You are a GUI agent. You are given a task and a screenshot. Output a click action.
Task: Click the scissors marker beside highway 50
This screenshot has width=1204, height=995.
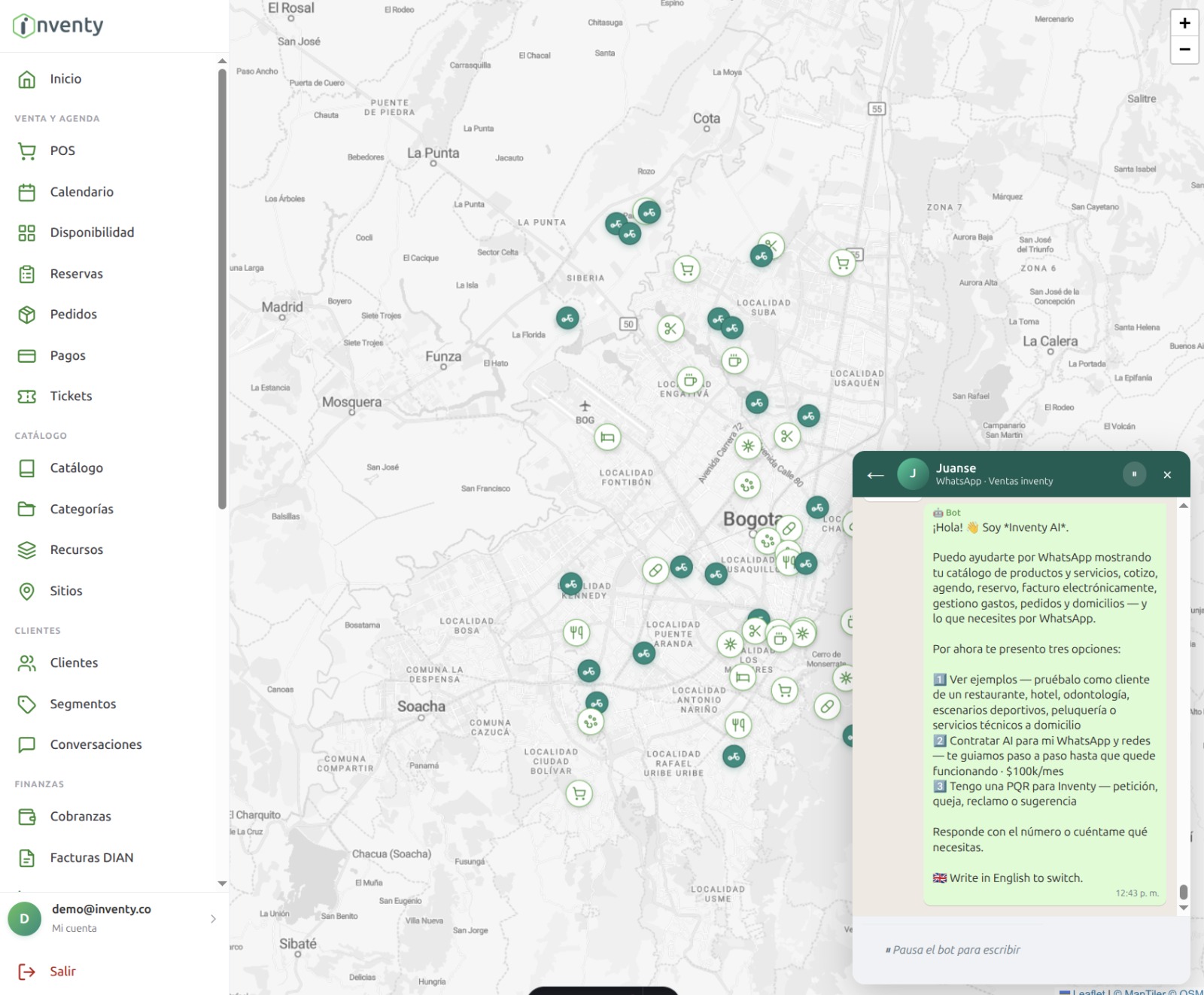(670, 328)
